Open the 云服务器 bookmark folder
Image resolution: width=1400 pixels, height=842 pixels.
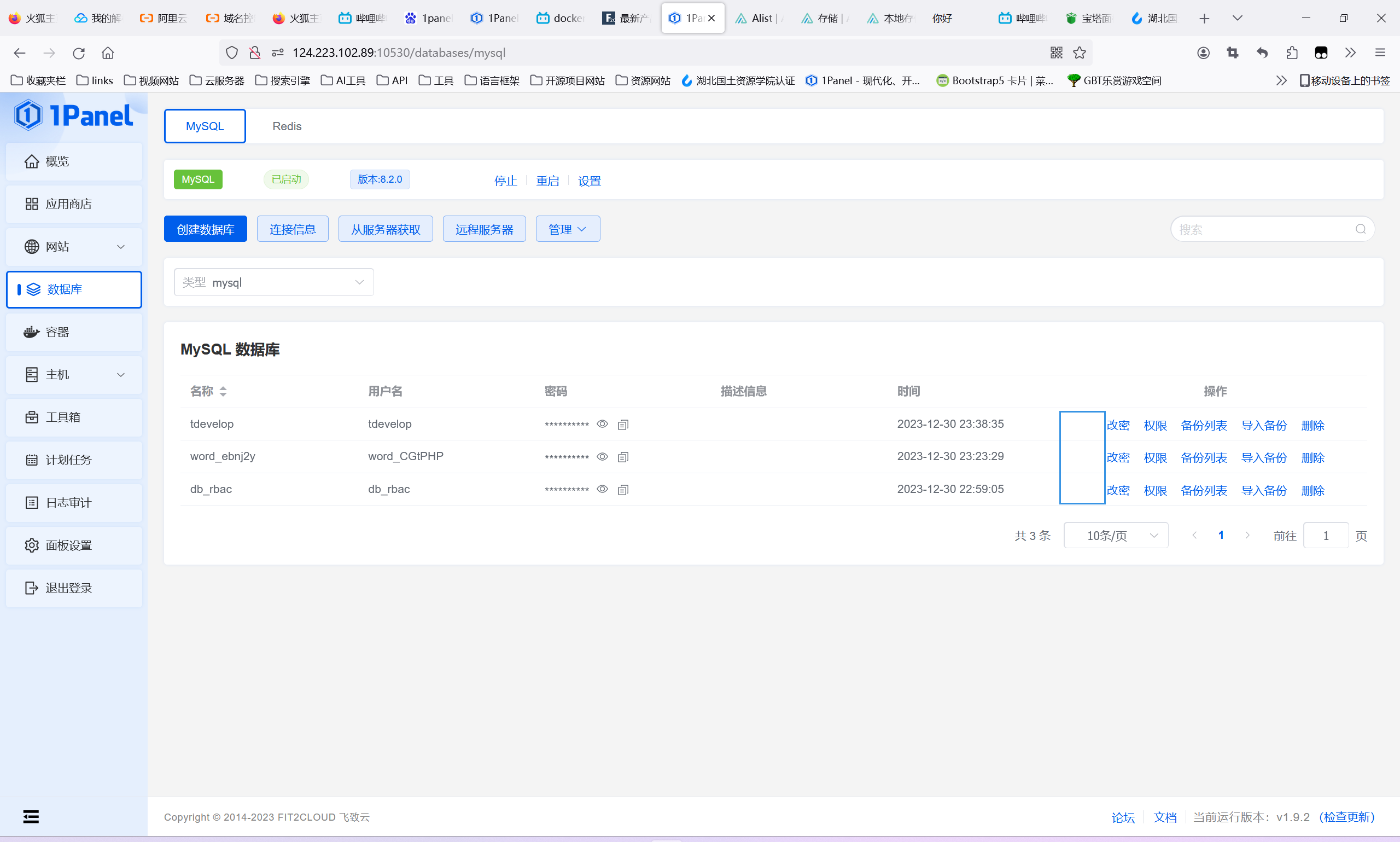[217, 80]
